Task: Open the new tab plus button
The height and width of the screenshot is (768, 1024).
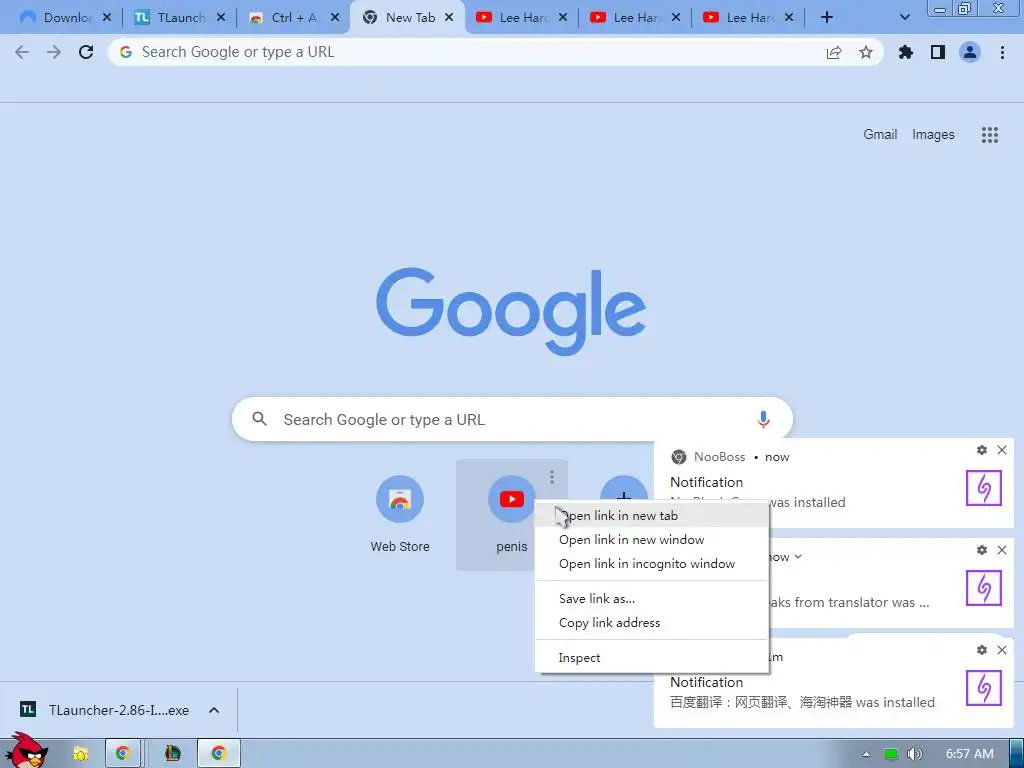Action: 827,18
